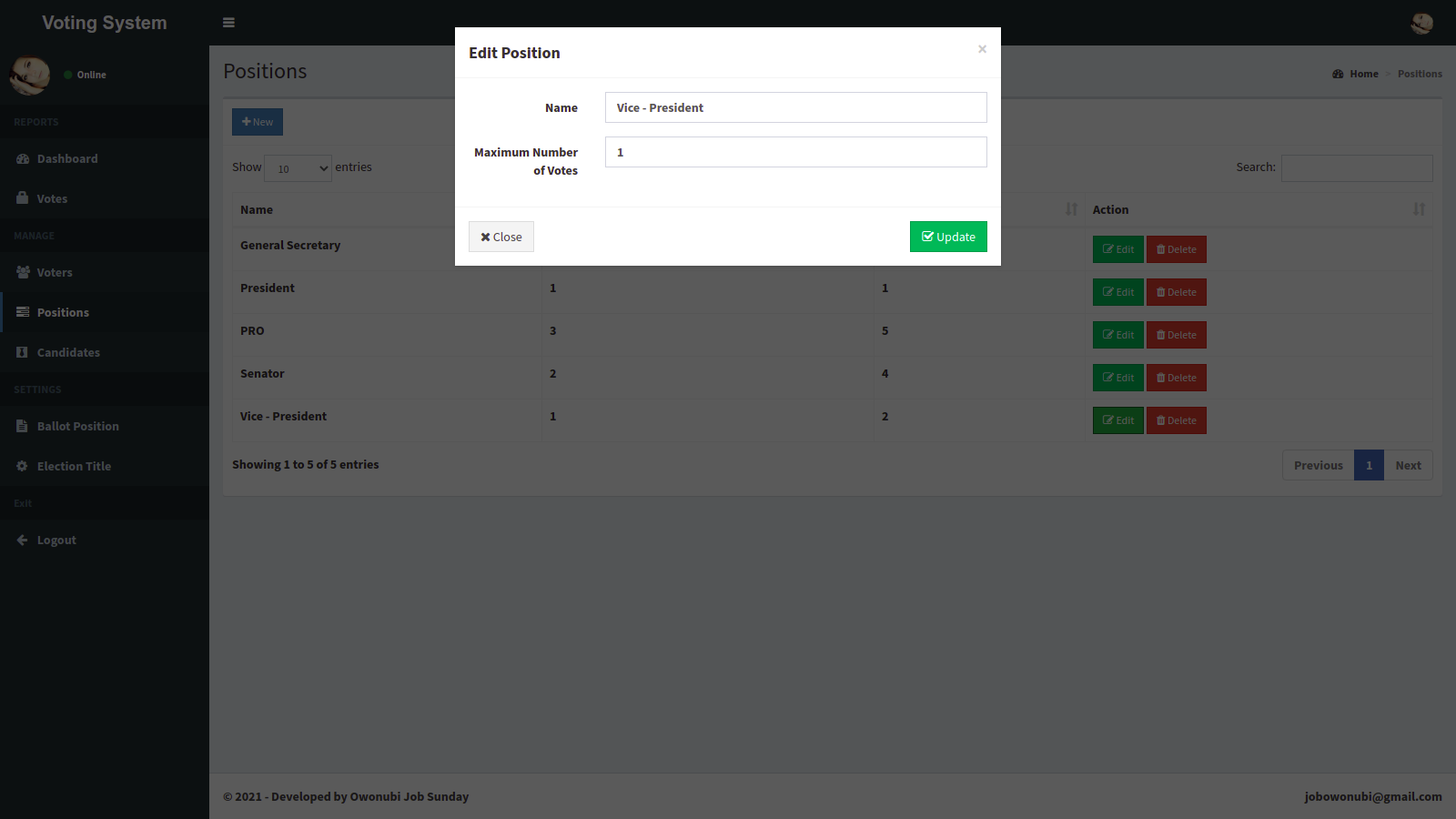Click the Home breadcrumb link
The image size is (1456, 819).
(x=1356, y=74)
